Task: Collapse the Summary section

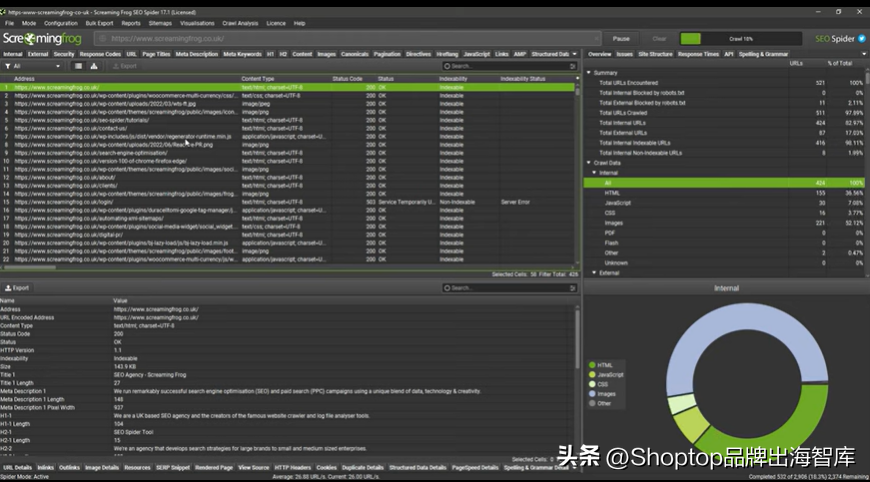Action: 589,73
